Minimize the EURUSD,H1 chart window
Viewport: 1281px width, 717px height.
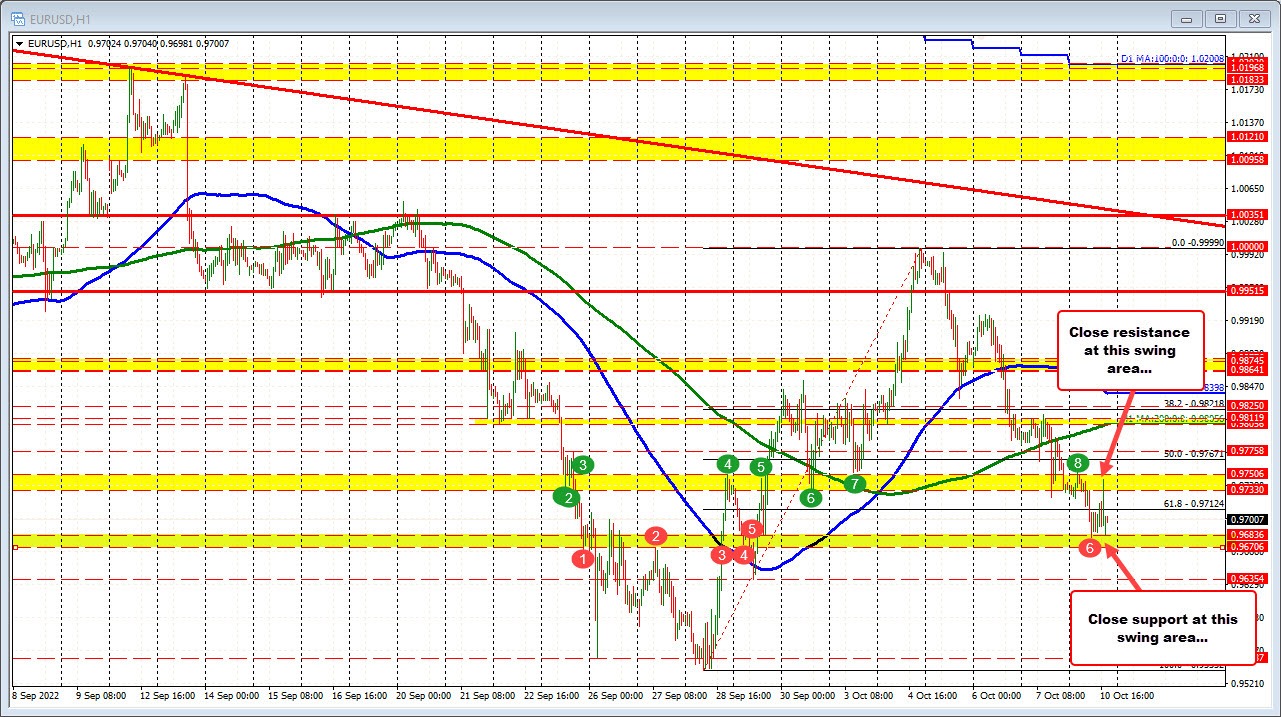point(1185,18)
